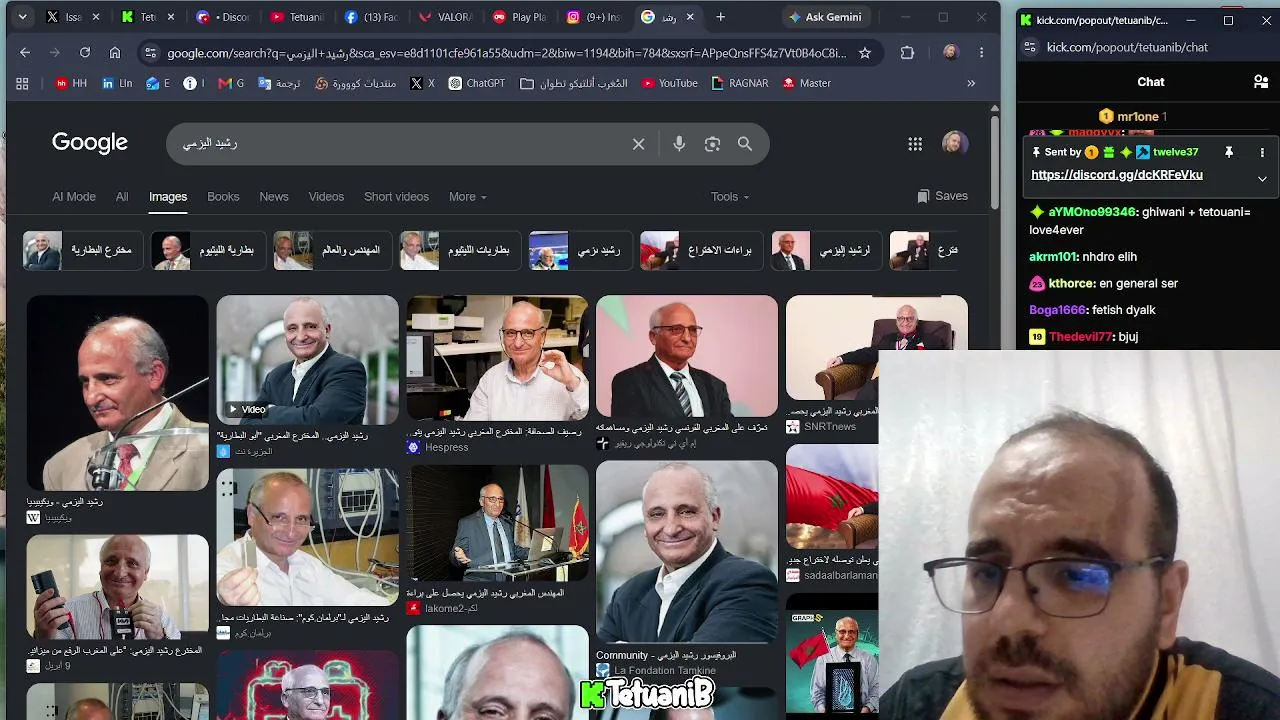
Task: Click the Google logo
Action: click(90, 143)
